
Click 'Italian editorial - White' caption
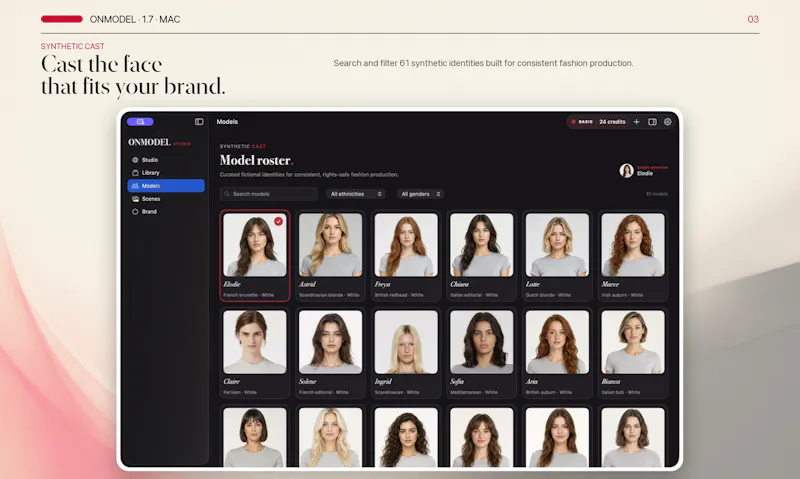pyautogui.click(x=474, y=295)
